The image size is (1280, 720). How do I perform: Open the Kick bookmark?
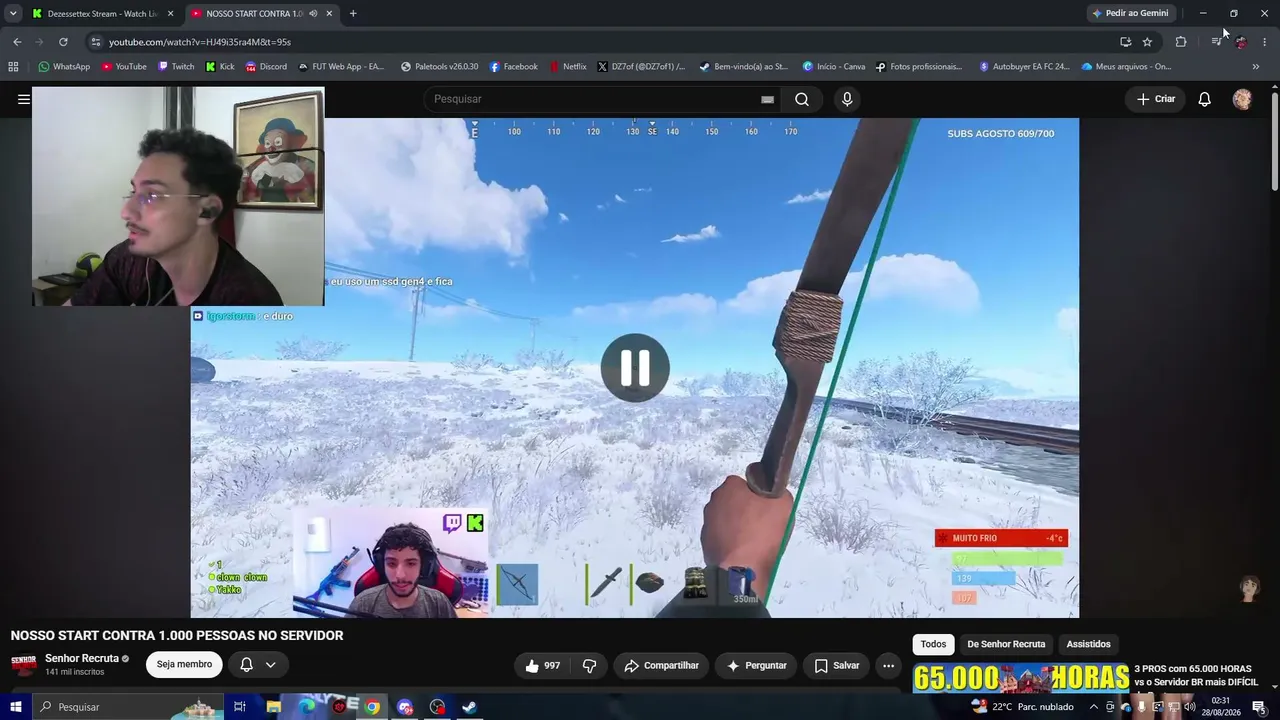pyautogui.click(x=219, y=67)
